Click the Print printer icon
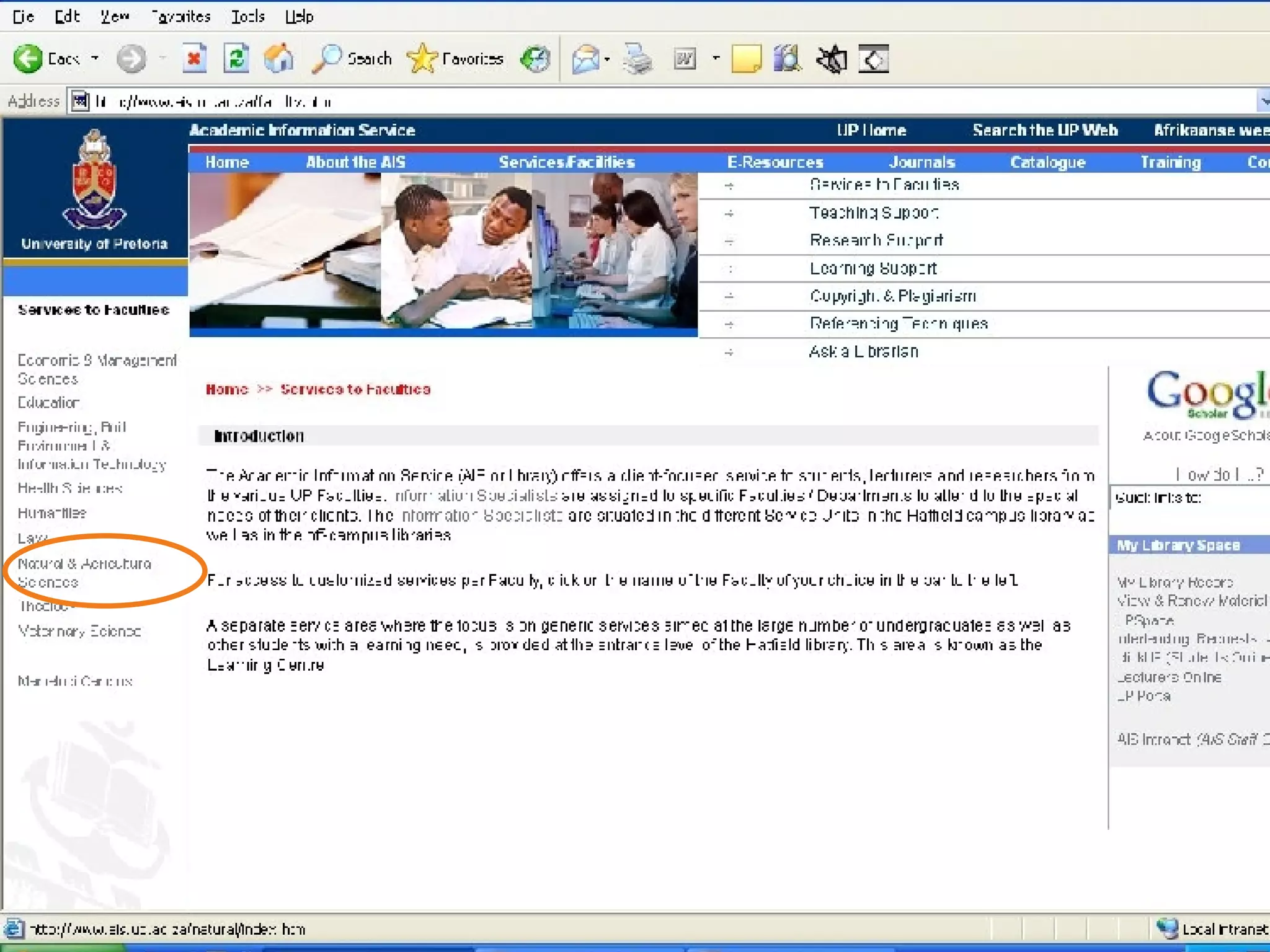 (637, 59)
